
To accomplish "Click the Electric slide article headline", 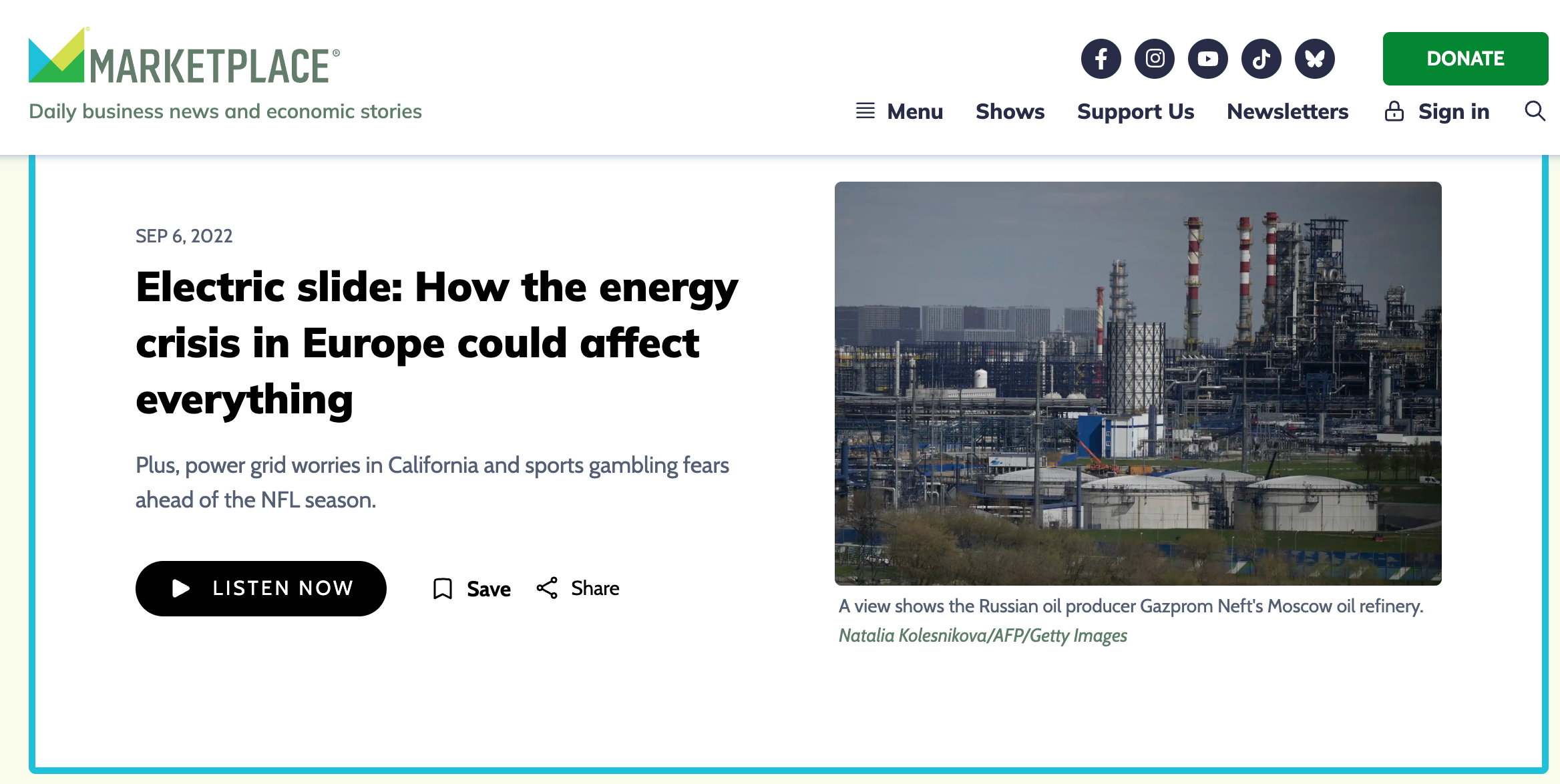I will pos(436,343).
